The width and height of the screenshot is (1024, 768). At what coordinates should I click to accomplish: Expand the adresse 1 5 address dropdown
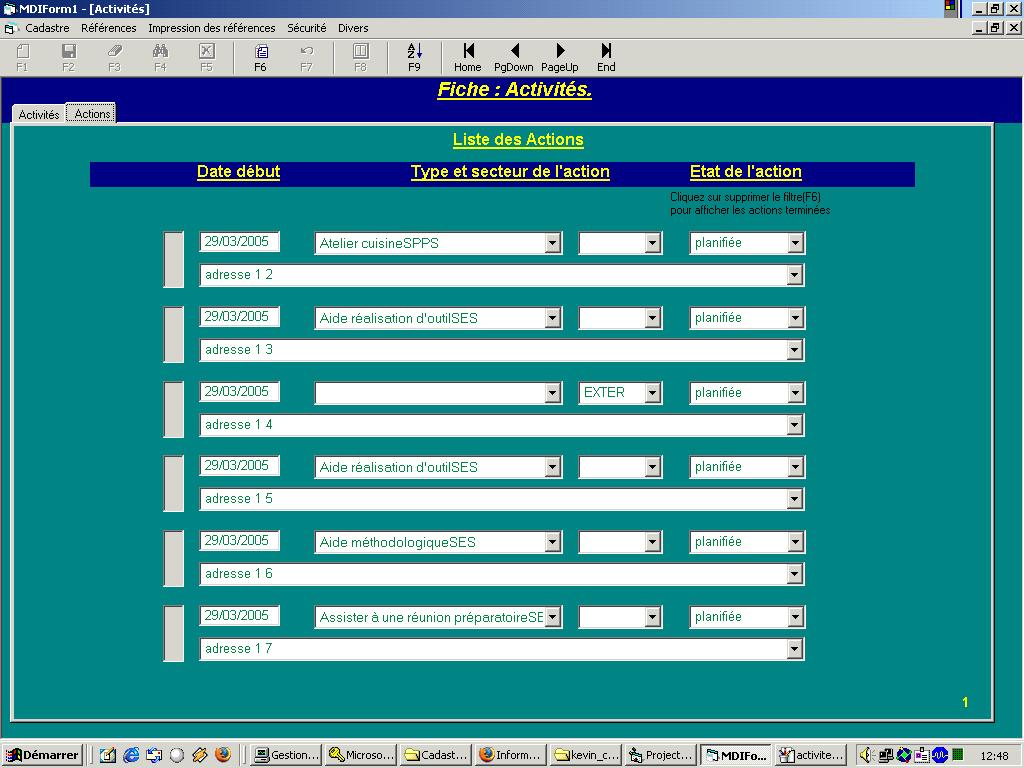click(x=794, y=499)
